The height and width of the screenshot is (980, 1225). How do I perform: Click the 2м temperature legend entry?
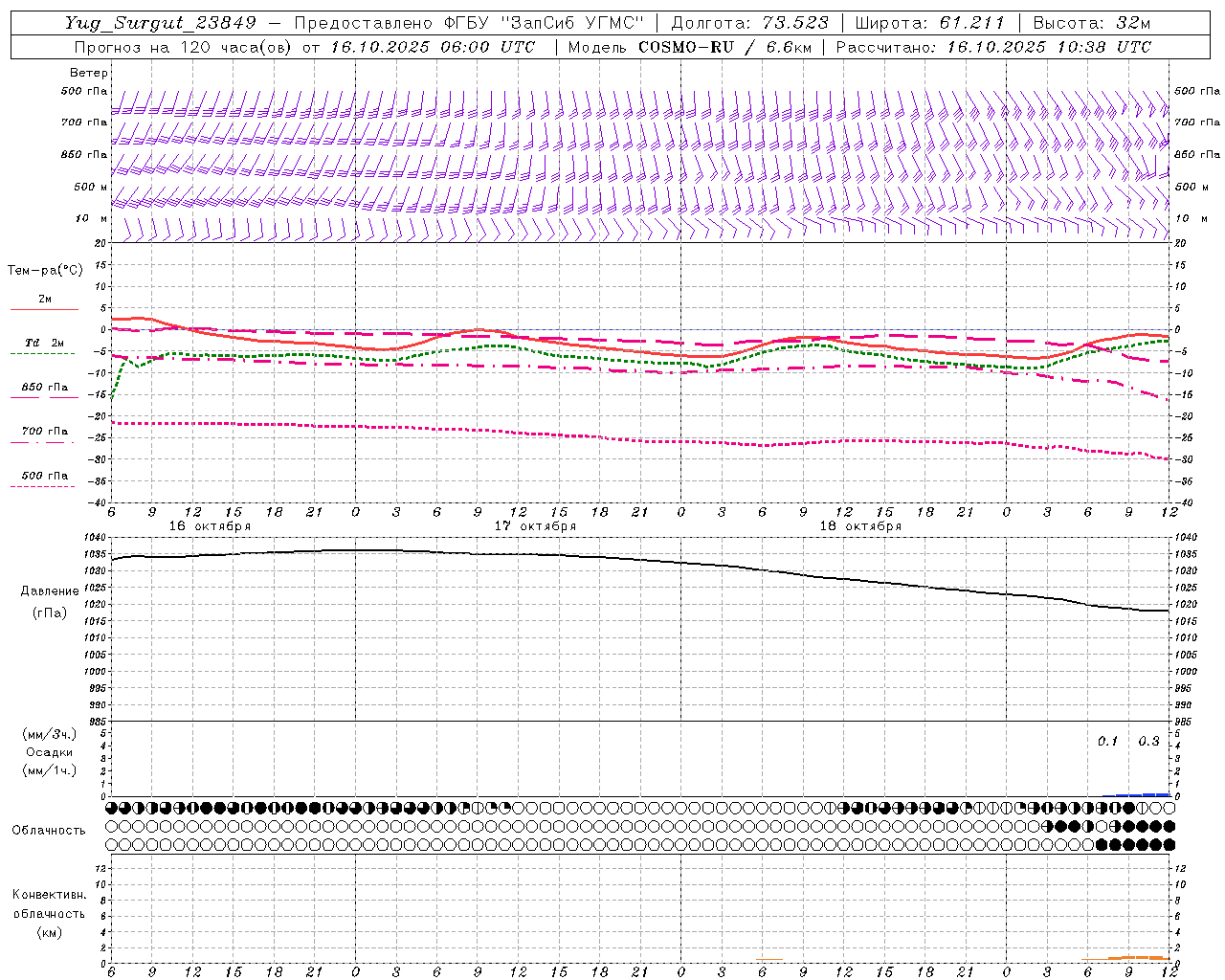[x=44, y=299]
